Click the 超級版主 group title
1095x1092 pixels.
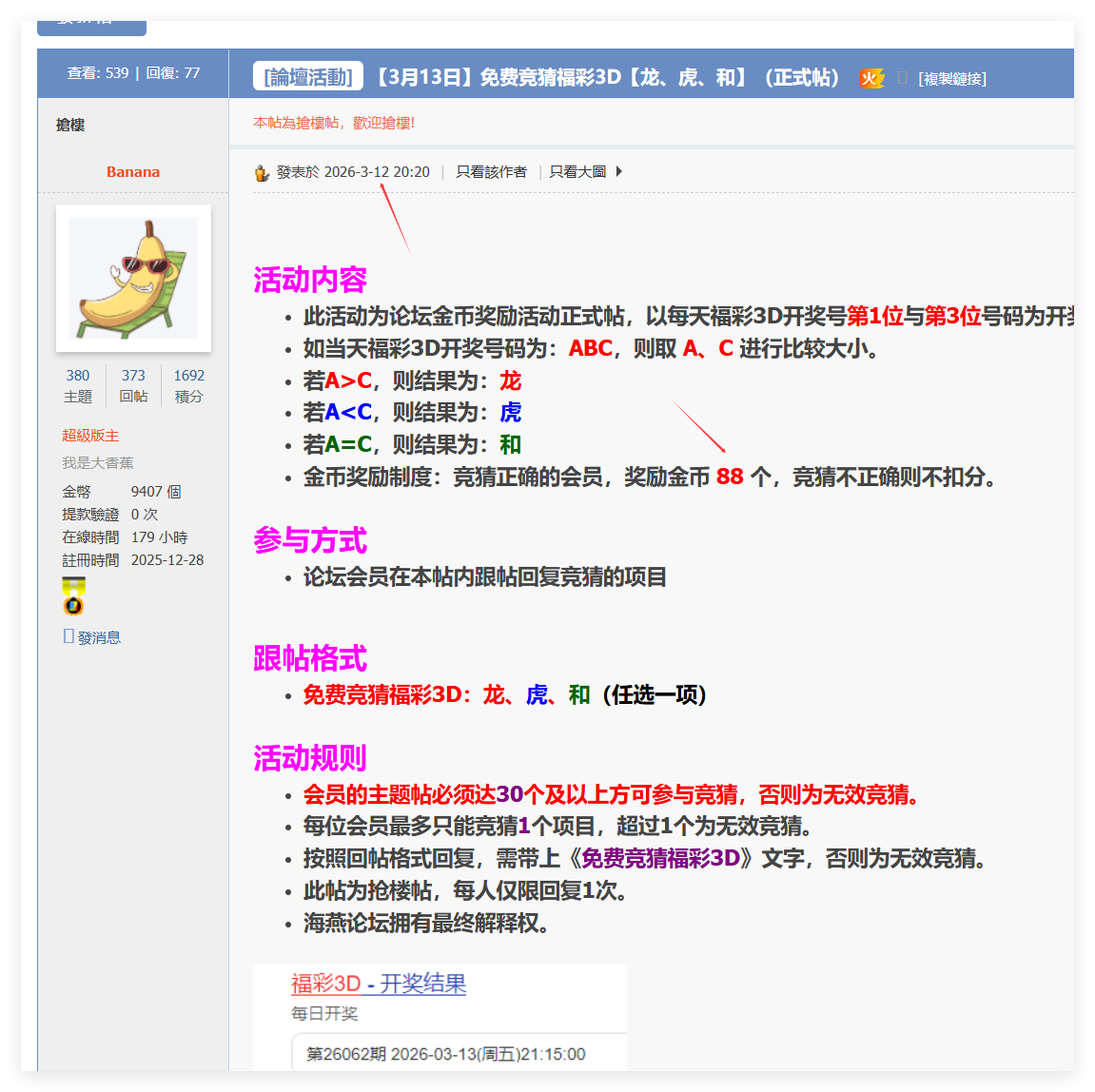(x=89, y=435)
